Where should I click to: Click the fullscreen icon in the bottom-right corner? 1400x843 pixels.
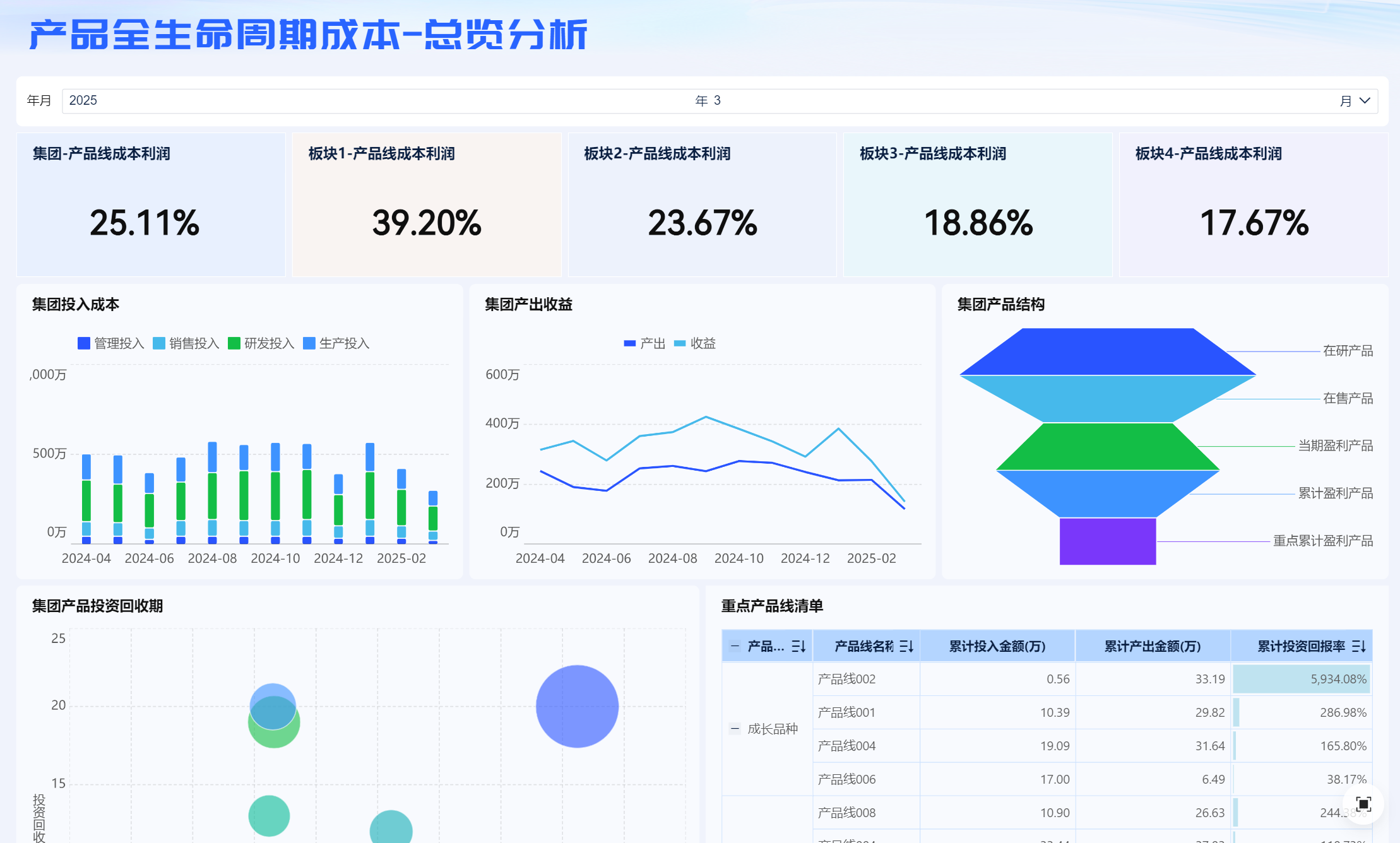pos(1363,804)
